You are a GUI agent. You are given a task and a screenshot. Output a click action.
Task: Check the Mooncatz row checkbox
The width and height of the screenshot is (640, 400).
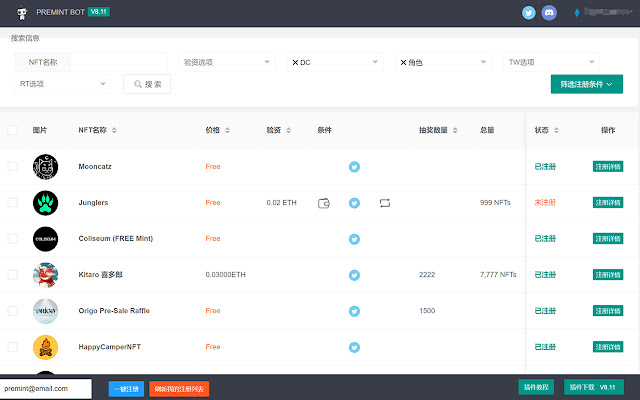point(12,167)
